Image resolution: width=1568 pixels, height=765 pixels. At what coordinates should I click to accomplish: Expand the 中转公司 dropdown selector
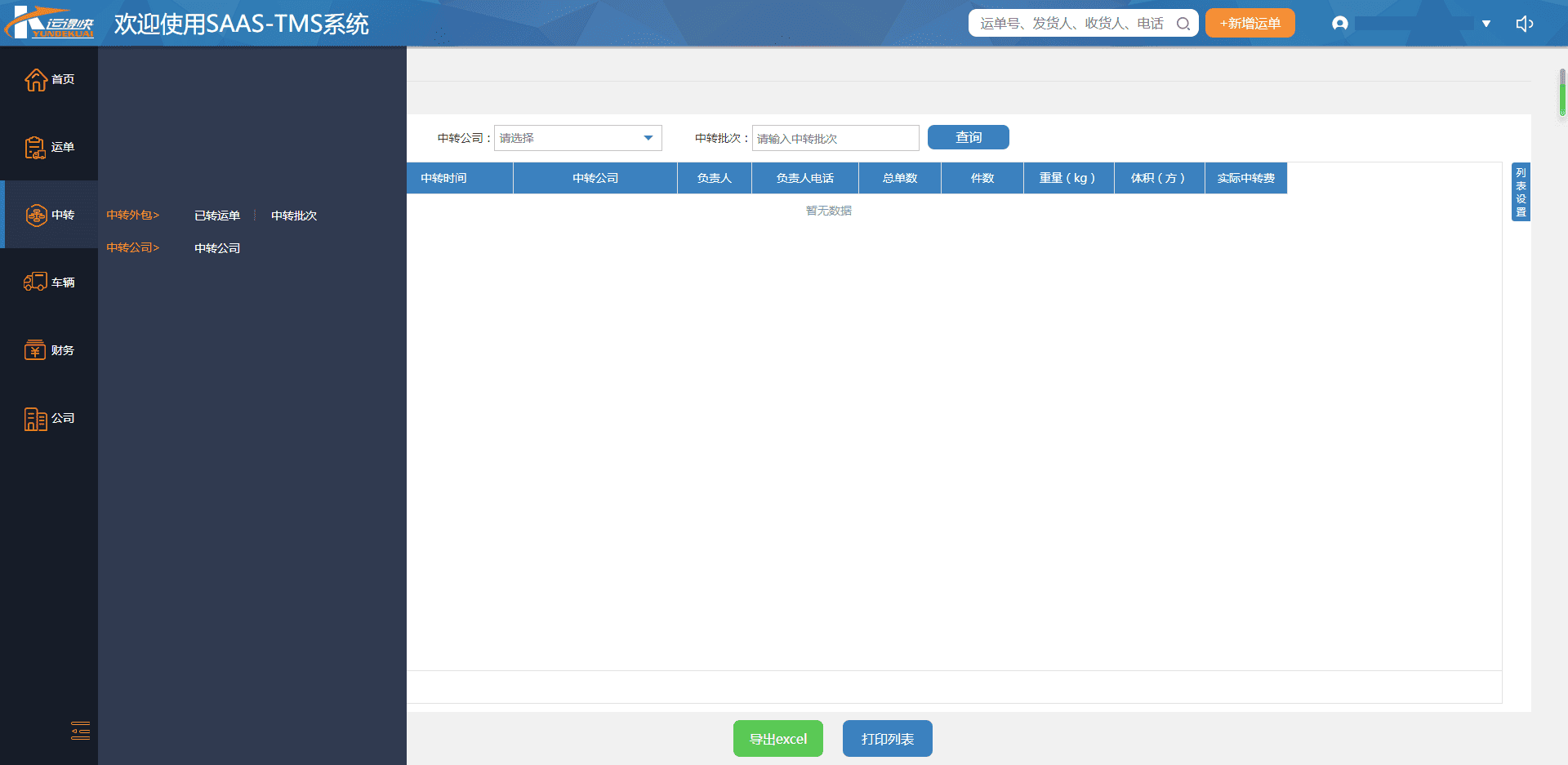pyautogui.click(x=577, y=138)
